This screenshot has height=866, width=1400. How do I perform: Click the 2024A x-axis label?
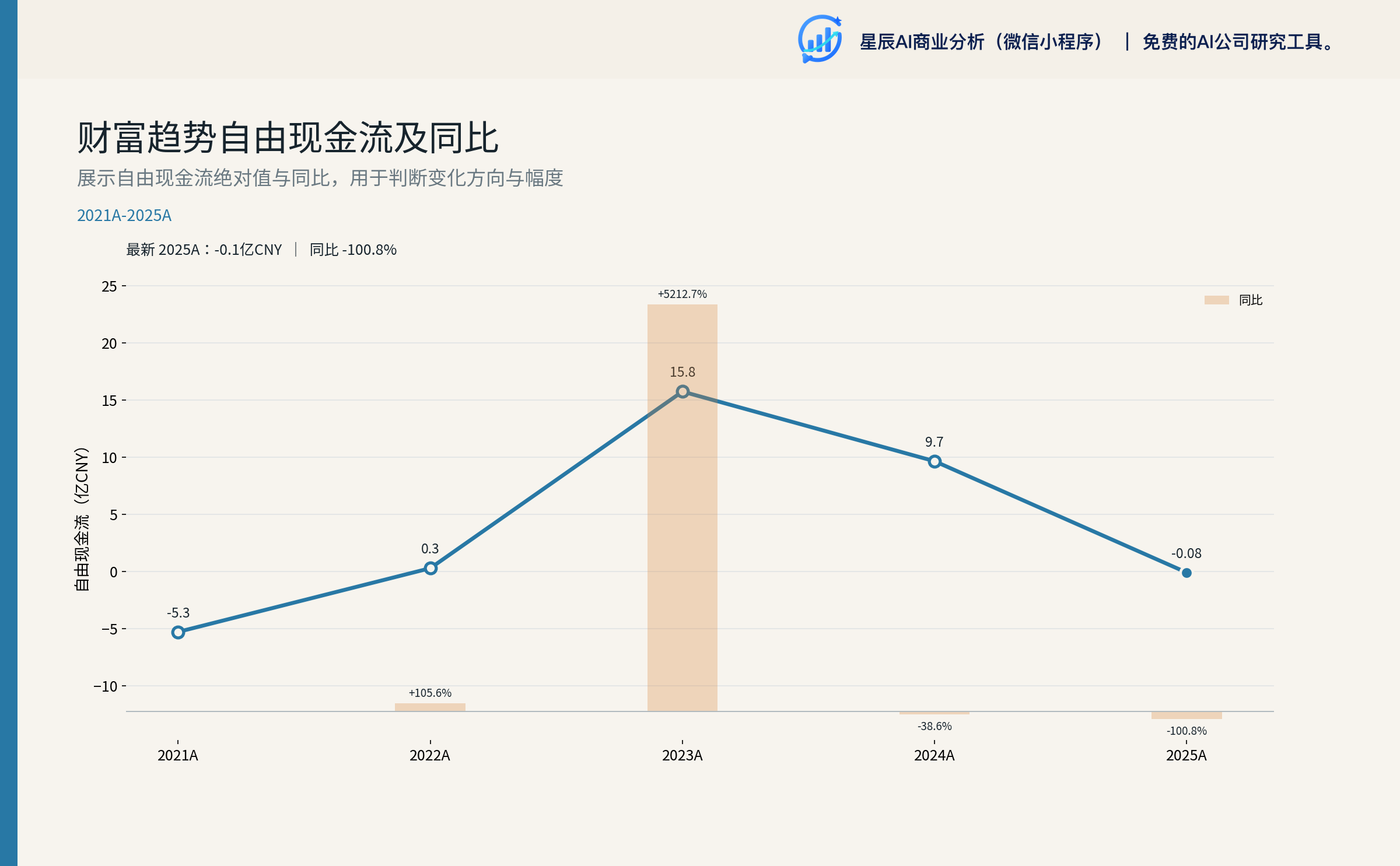(x=935, y=755)
